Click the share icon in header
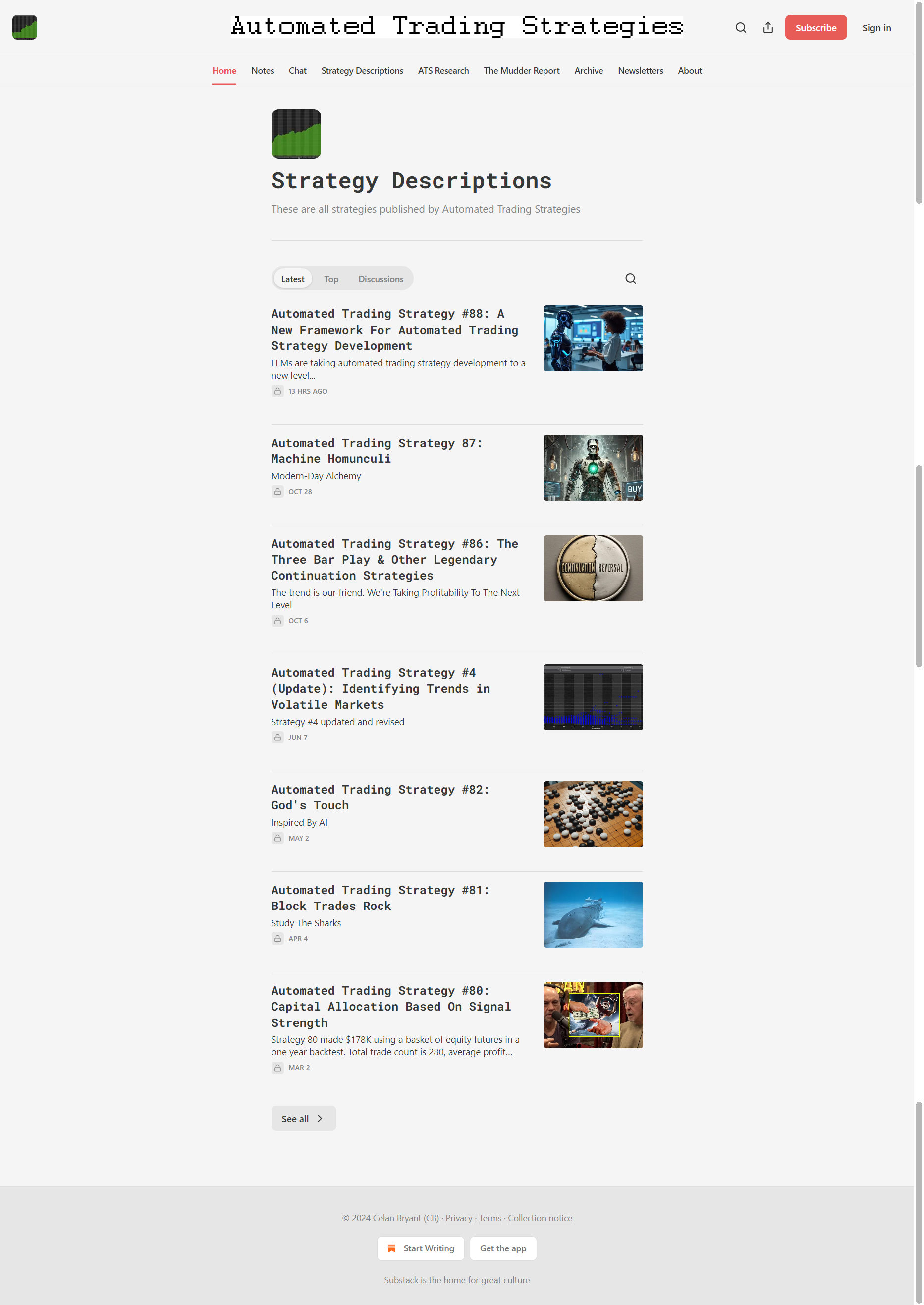 coord(767,27)
